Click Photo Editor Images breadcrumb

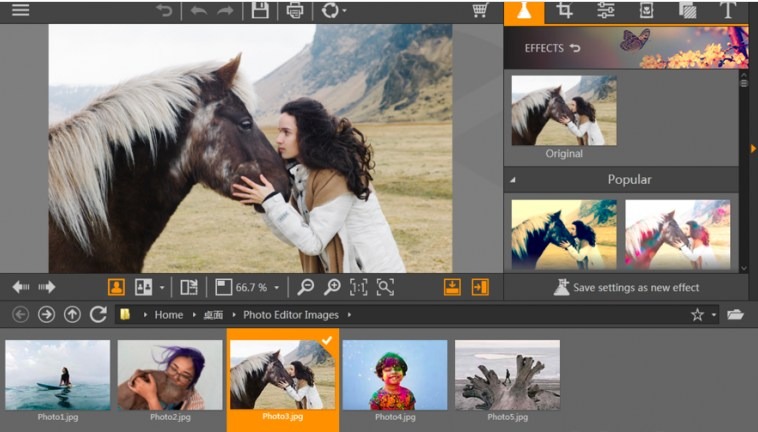click(291, 315)
